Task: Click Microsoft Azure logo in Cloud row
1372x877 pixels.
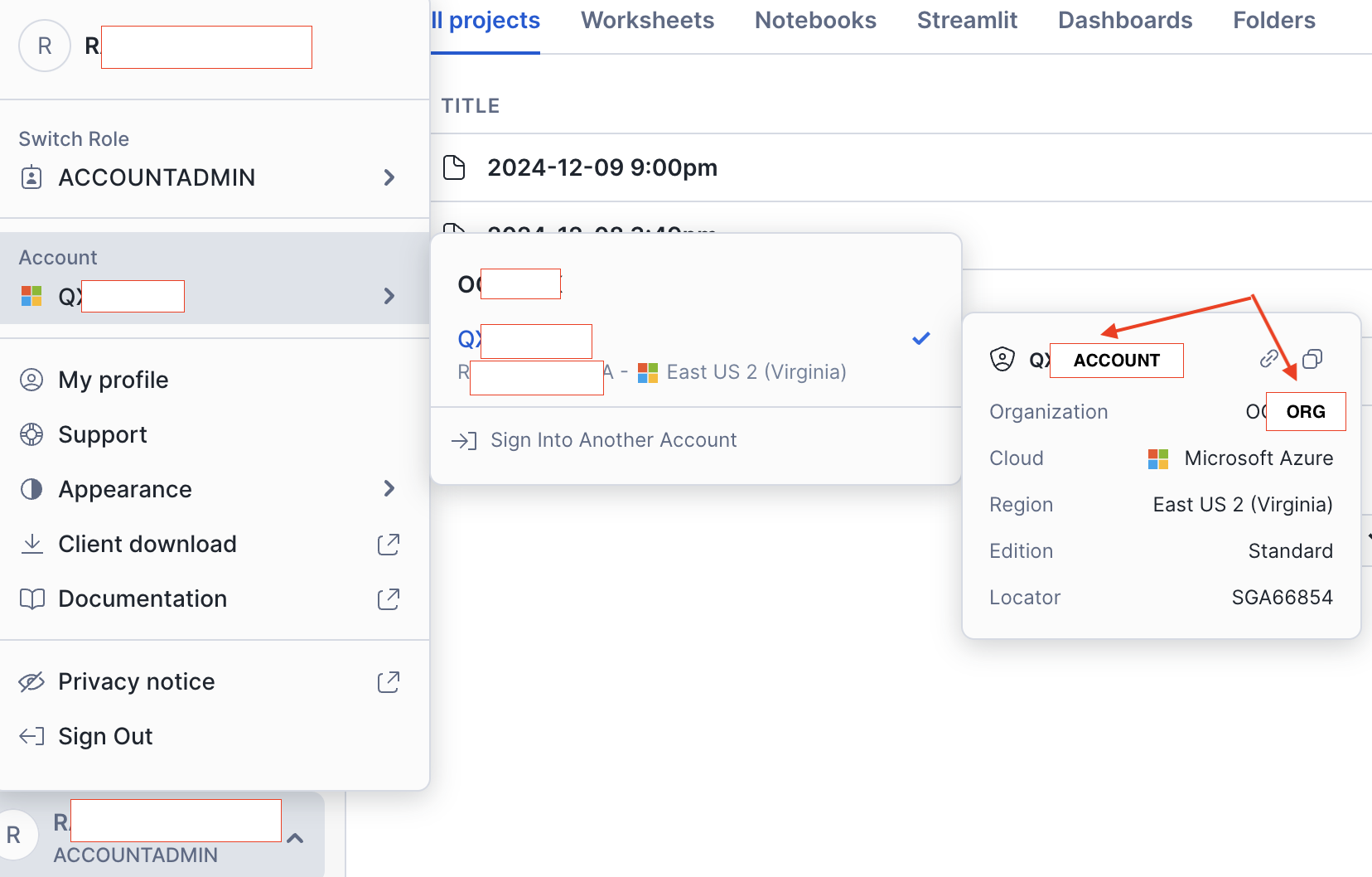Action: click(1158, 458)
